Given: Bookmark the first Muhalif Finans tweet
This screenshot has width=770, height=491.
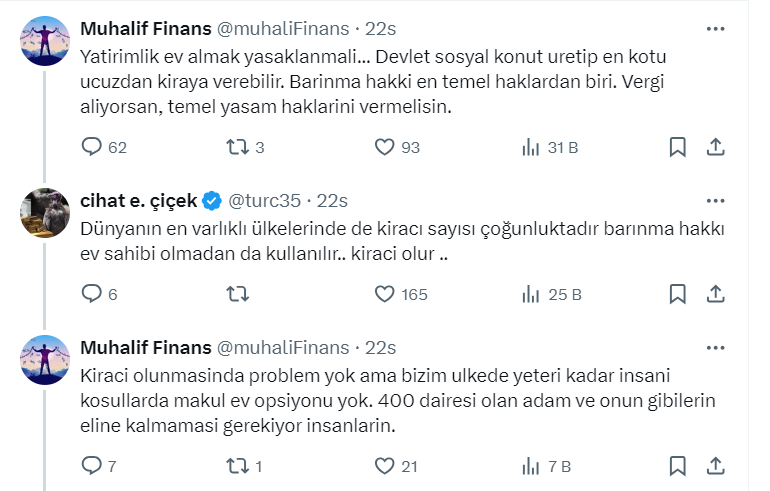Looking at the screenshot, I should tap(677, 148).
